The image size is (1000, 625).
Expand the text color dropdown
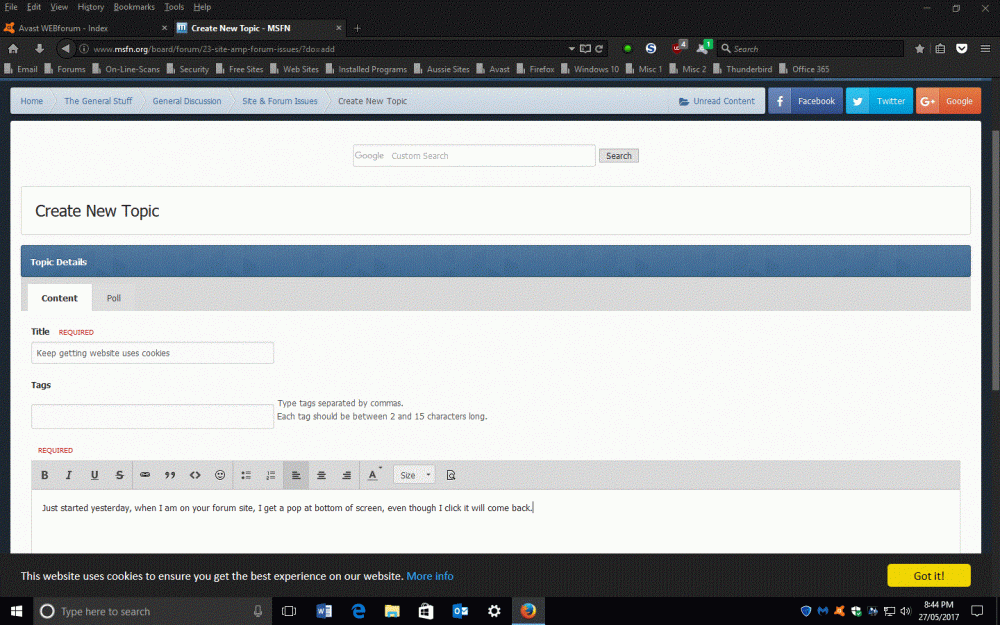[x=374, y=475]
